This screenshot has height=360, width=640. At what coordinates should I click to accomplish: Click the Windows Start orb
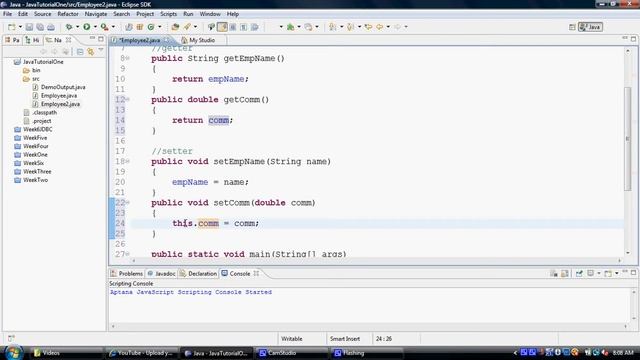click(13, 353)
